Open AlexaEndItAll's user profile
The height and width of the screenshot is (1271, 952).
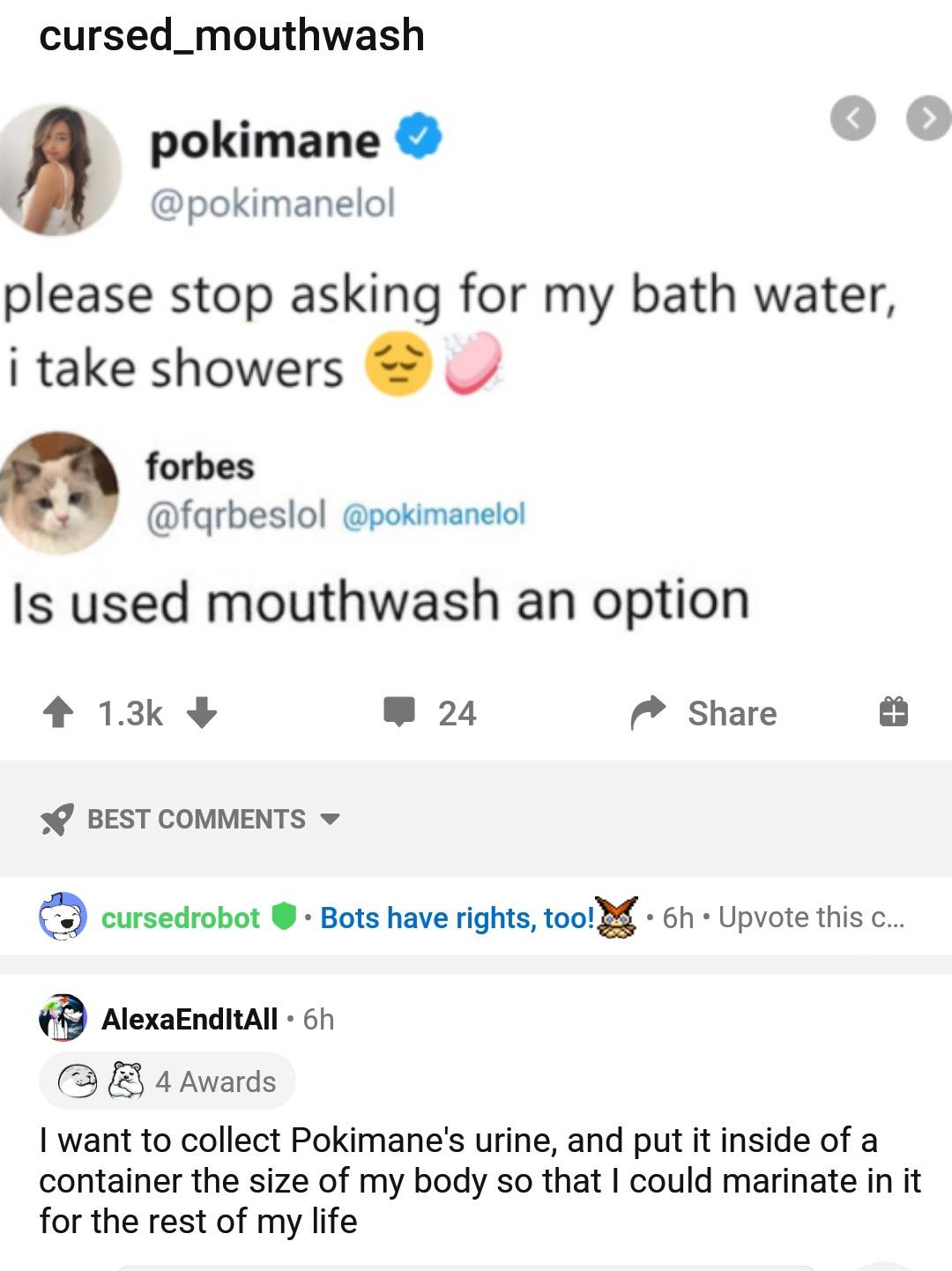(190, 1019)
